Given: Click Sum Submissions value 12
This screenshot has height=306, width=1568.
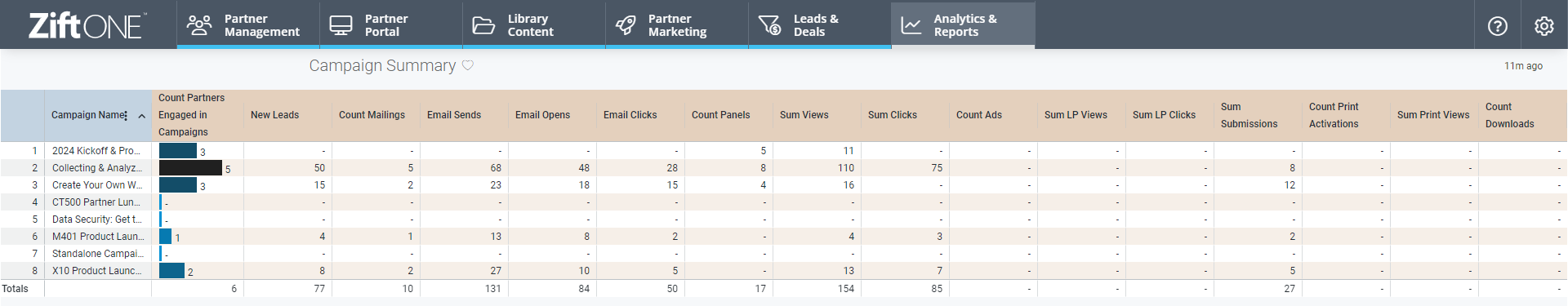Looking at the screenshot, I should click(1290, 185).
